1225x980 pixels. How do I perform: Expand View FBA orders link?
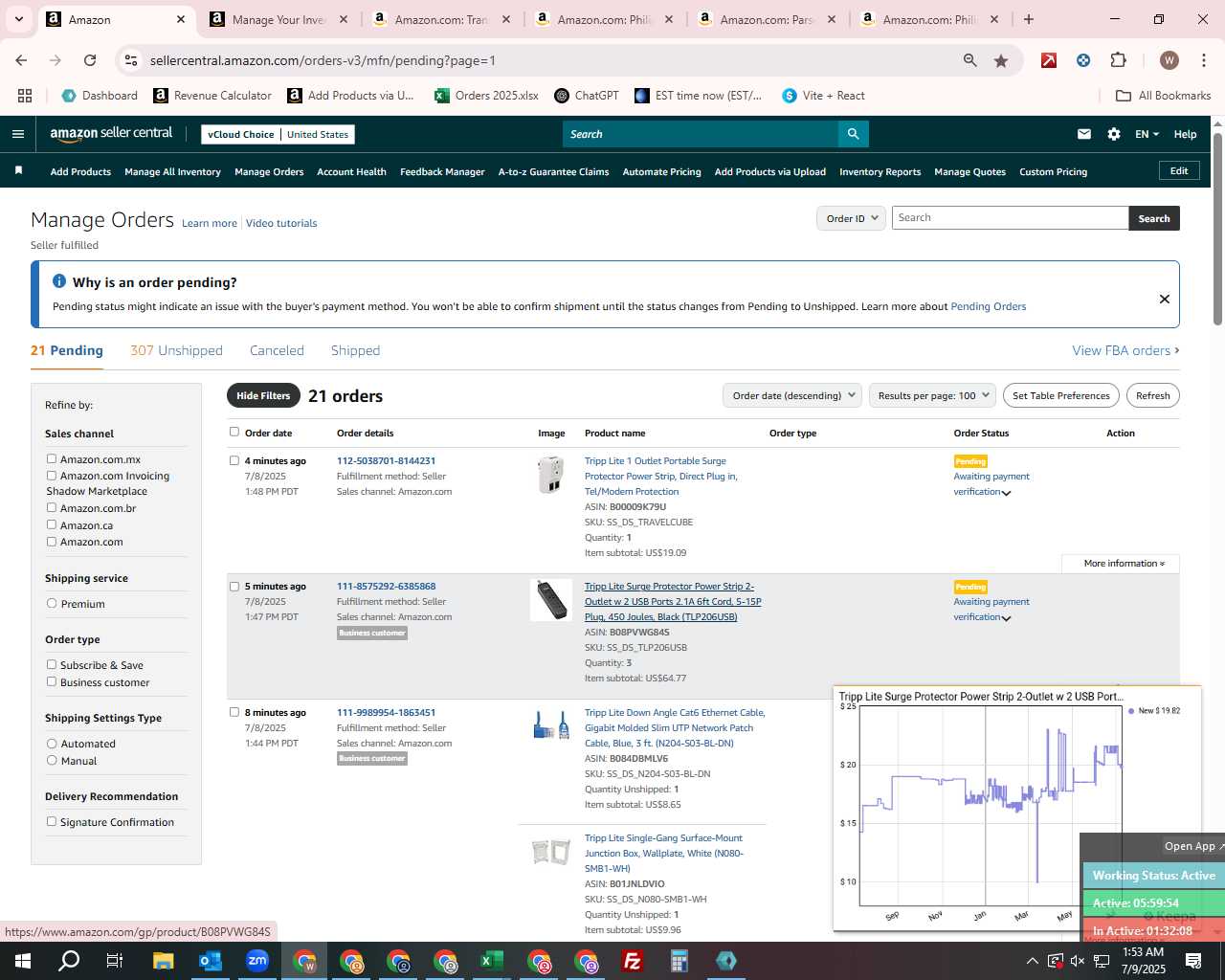tap(1125, 350)
